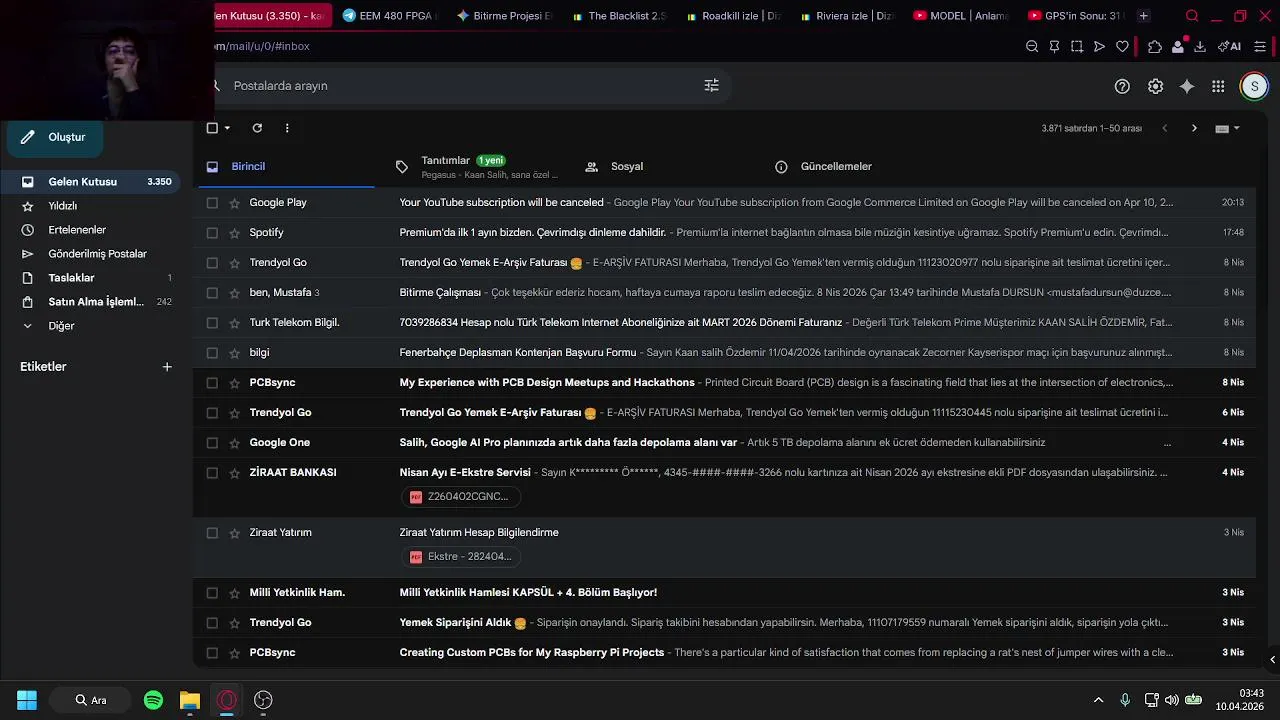The width and height of the screenshot is (1280, 720).
Task: Show hidden system tray icons
Action: (x=1098, y=700)
